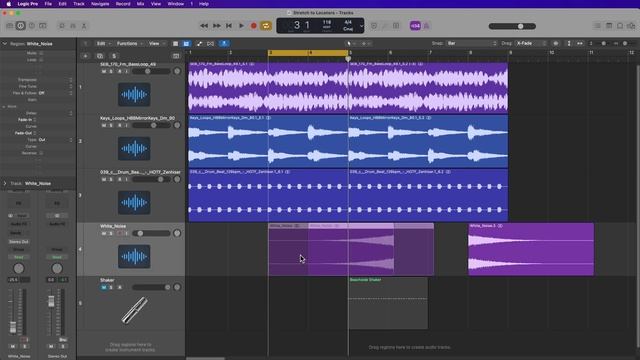The width and height of the screenshot is (640, 360).
Task: Toggle Show Automation button
Action: (199, 43)
